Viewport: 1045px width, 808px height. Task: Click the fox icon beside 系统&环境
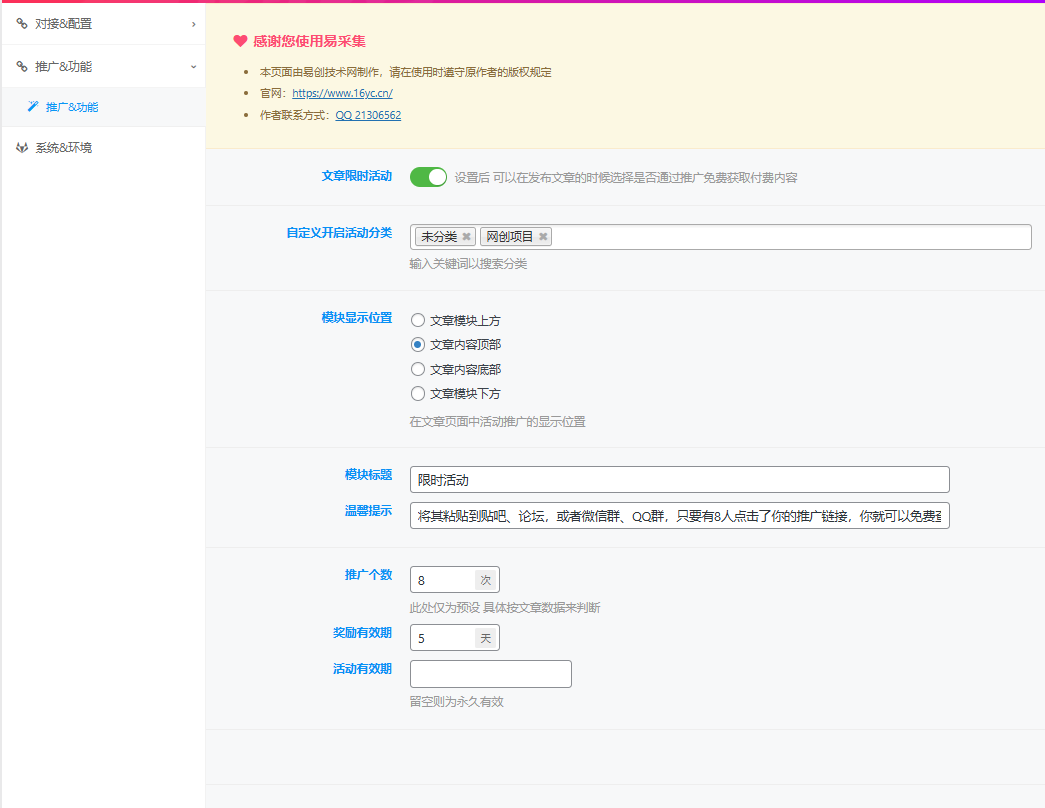pos(21,148)
